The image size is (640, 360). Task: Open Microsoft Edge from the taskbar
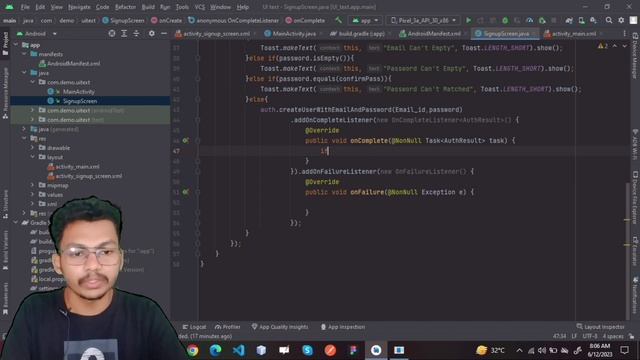click(x=216, y=350)
